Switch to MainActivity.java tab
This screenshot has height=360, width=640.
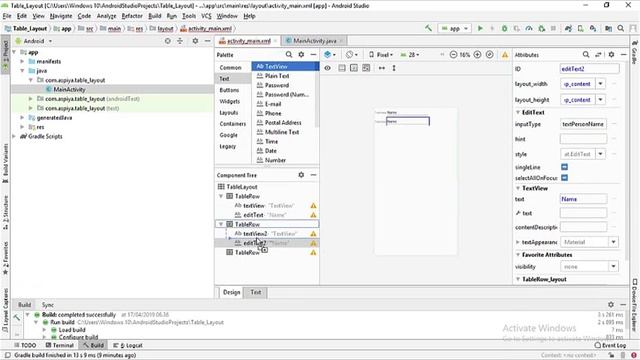(315, 41)
